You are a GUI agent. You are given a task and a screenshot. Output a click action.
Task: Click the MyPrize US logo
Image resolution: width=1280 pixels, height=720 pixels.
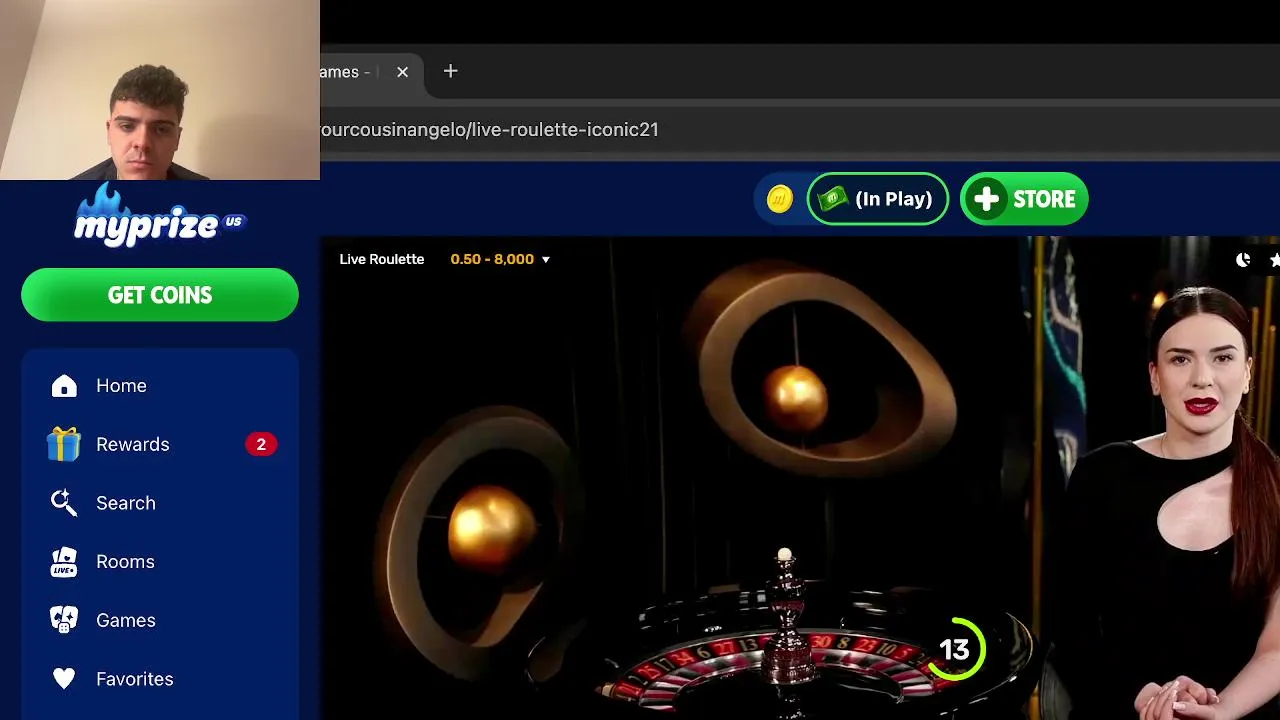159,215
